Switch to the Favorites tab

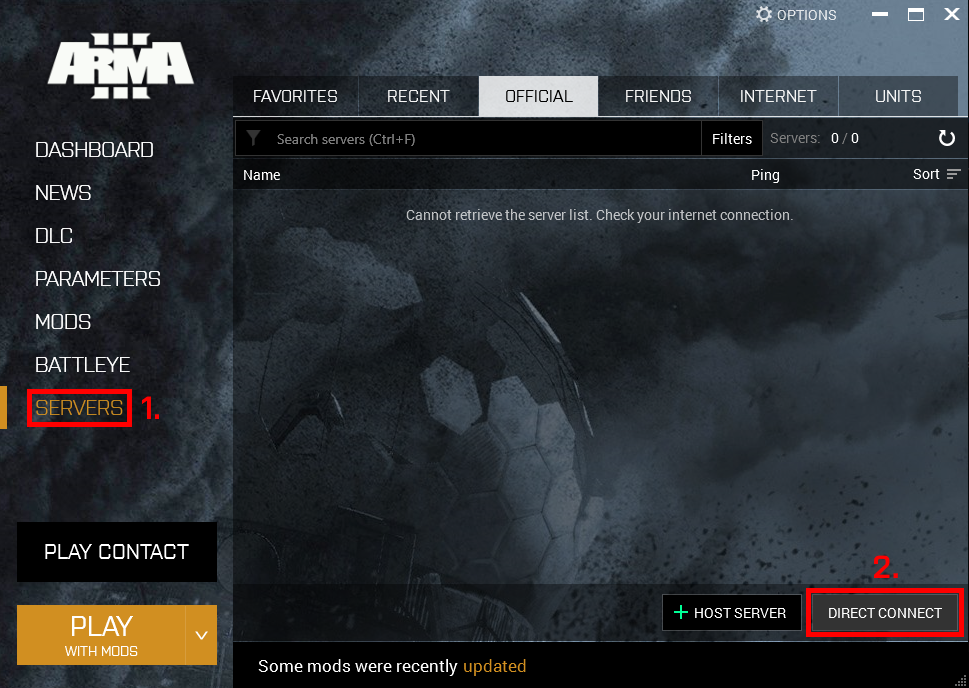[x=295, y=97]
